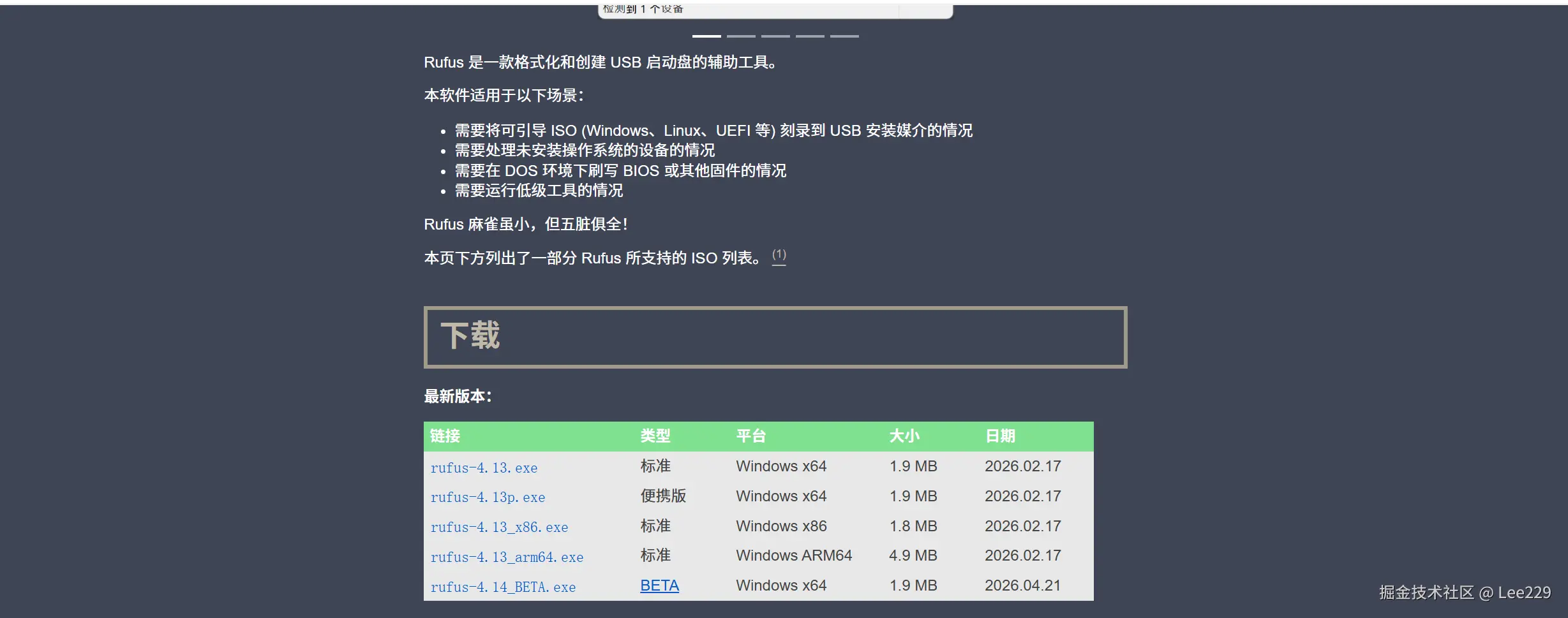Click the rufus-4.13_x86.exe link

click(x=499, y=527)
